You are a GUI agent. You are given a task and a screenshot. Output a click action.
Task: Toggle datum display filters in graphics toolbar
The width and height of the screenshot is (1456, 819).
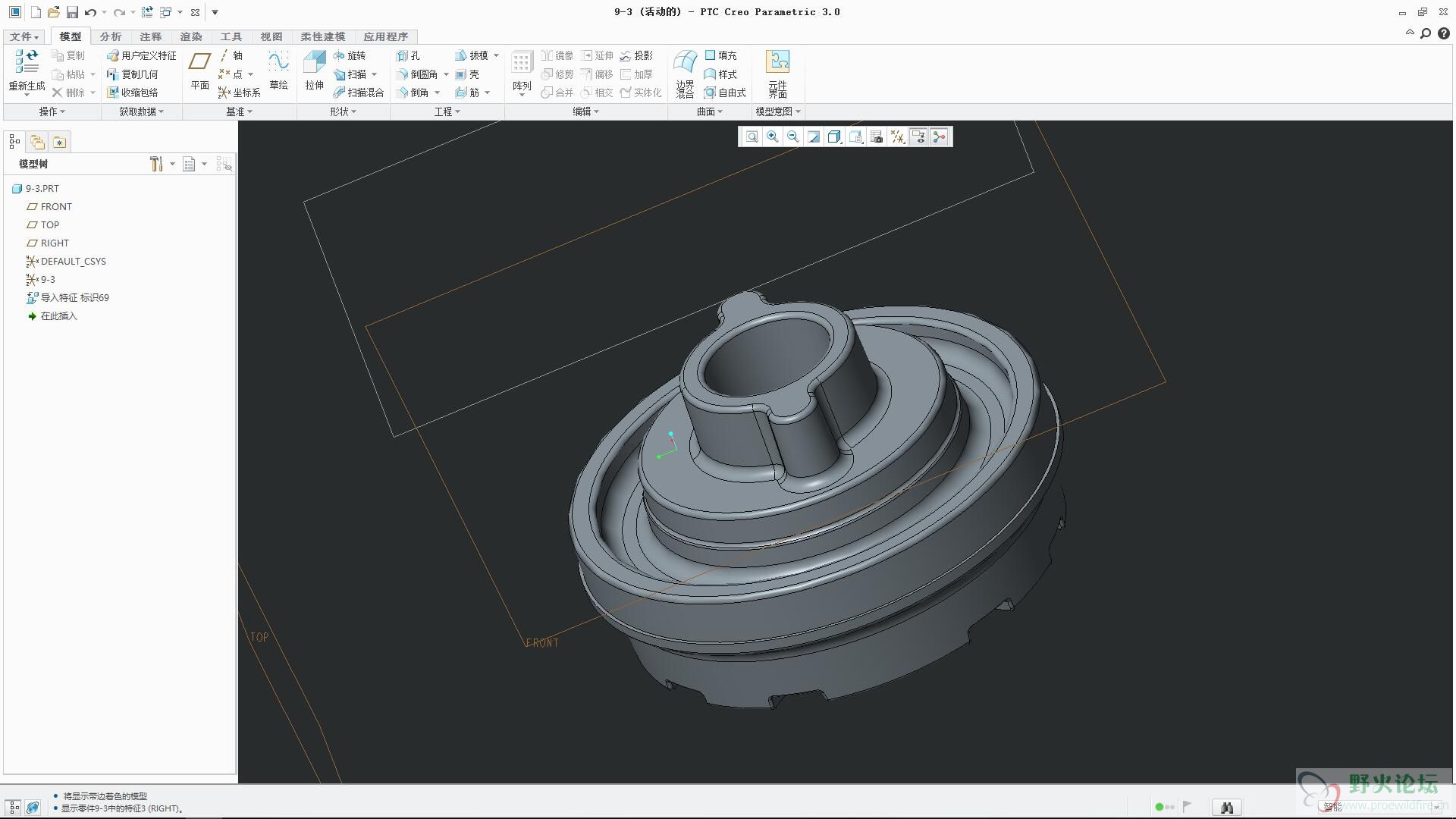tap(897, 136)
